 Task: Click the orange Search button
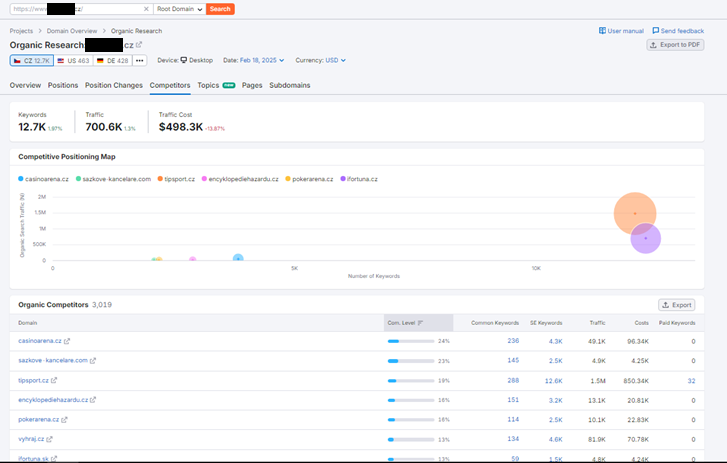click(x=220, y=9)
